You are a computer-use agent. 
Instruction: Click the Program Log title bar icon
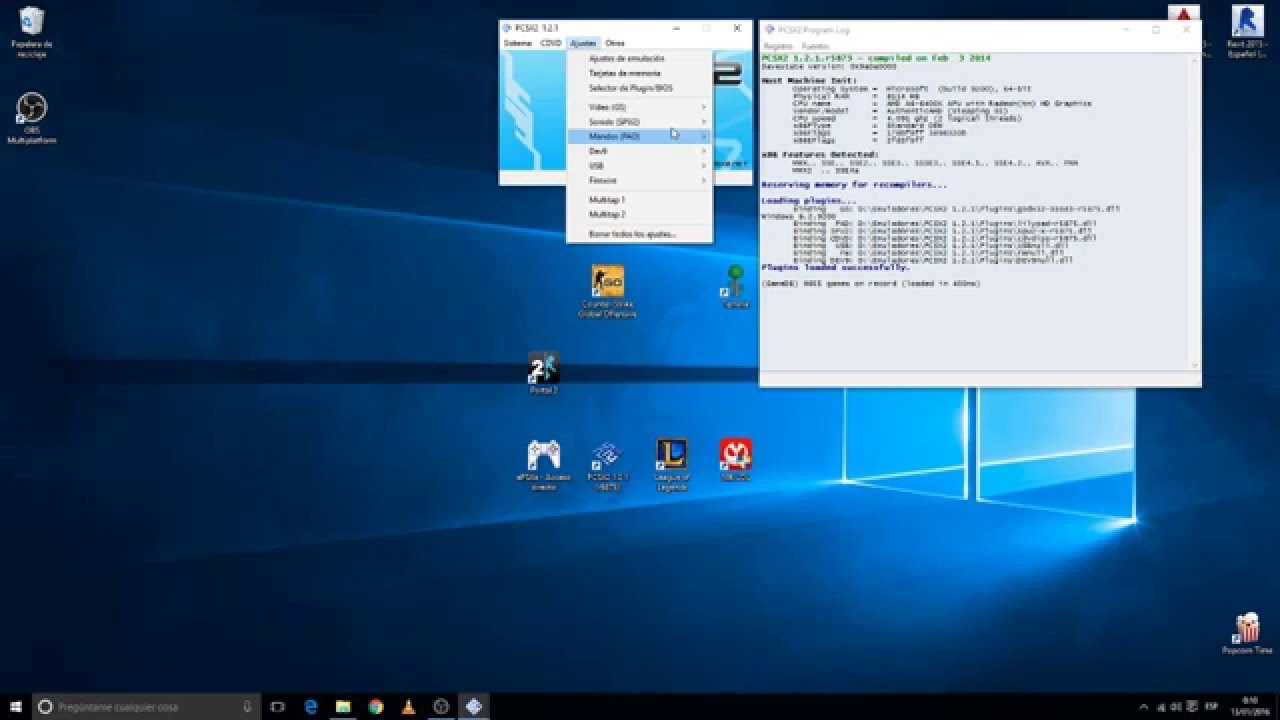click(768, 30)
